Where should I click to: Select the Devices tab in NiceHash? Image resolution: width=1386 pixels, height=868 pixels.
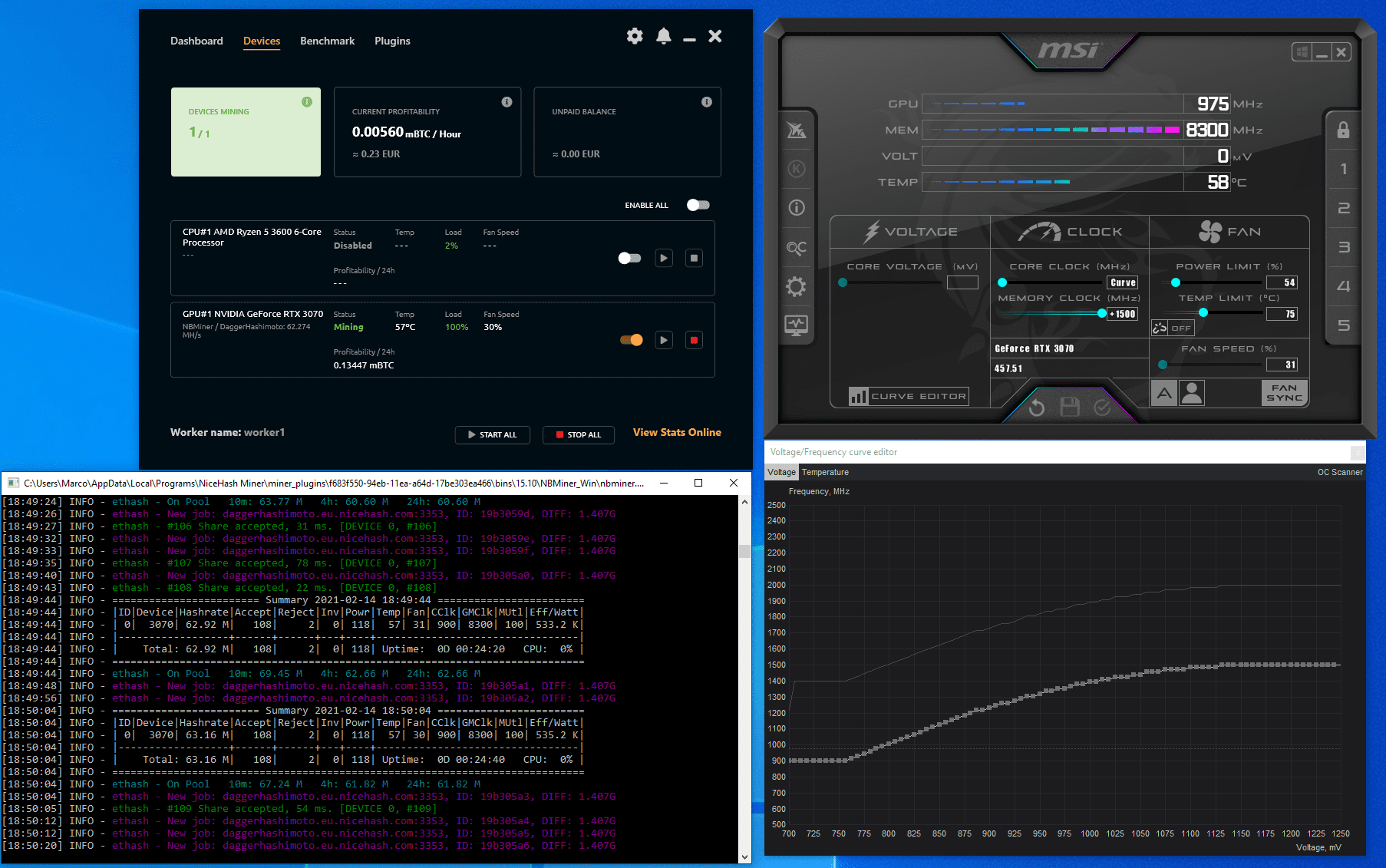[x=262, y=41]
